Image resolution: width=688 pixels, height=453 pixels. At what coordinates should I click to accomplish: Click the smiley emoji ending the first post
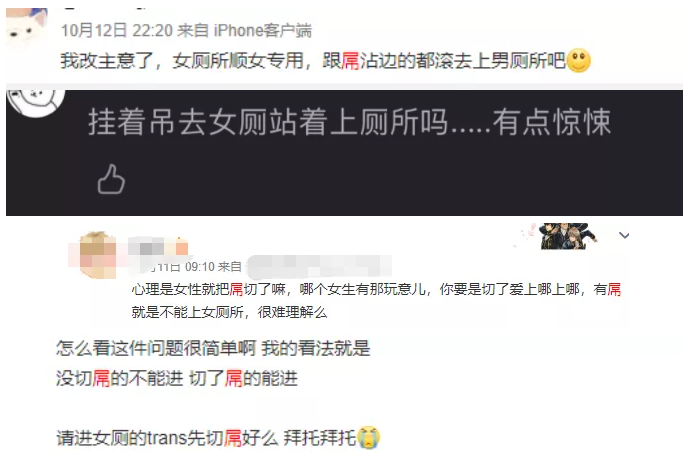coord(579,60)
